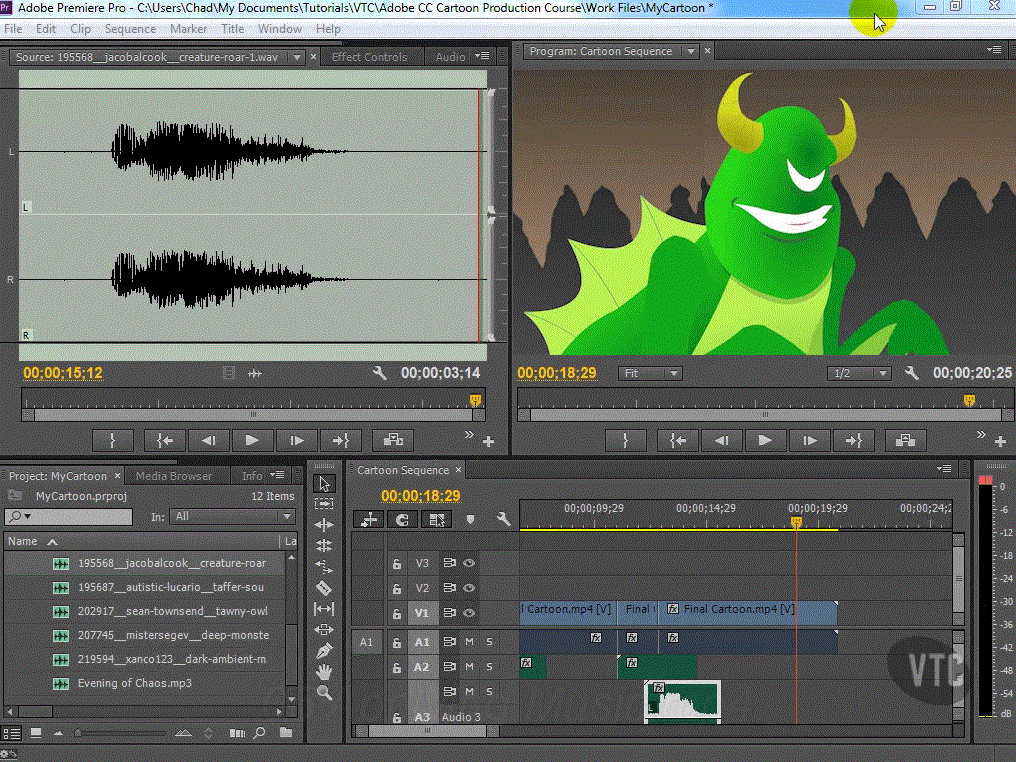Viewport: 1016px width, 762px height.
Task: Open the In: All search scope dropdown
Action: [x=232, y=516]
